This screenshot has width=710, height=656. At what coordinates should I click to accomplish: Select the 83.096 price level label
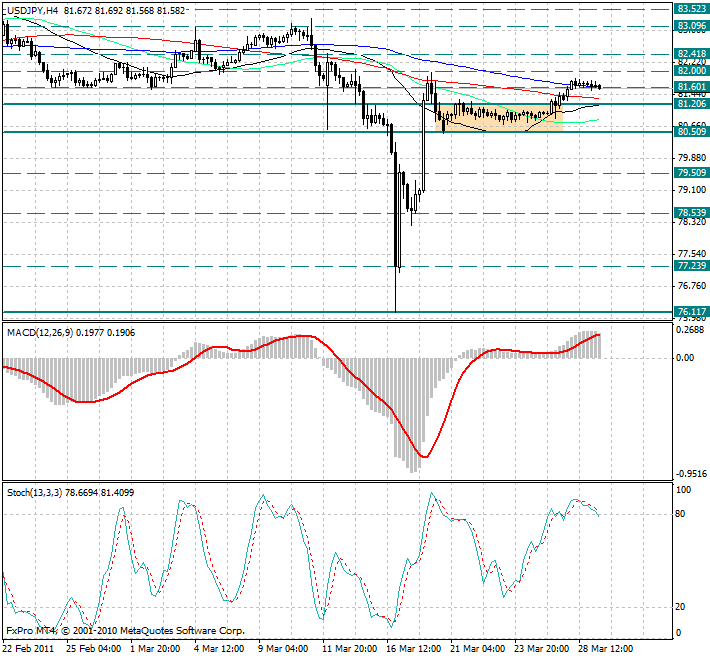click(x=691, y=26)
